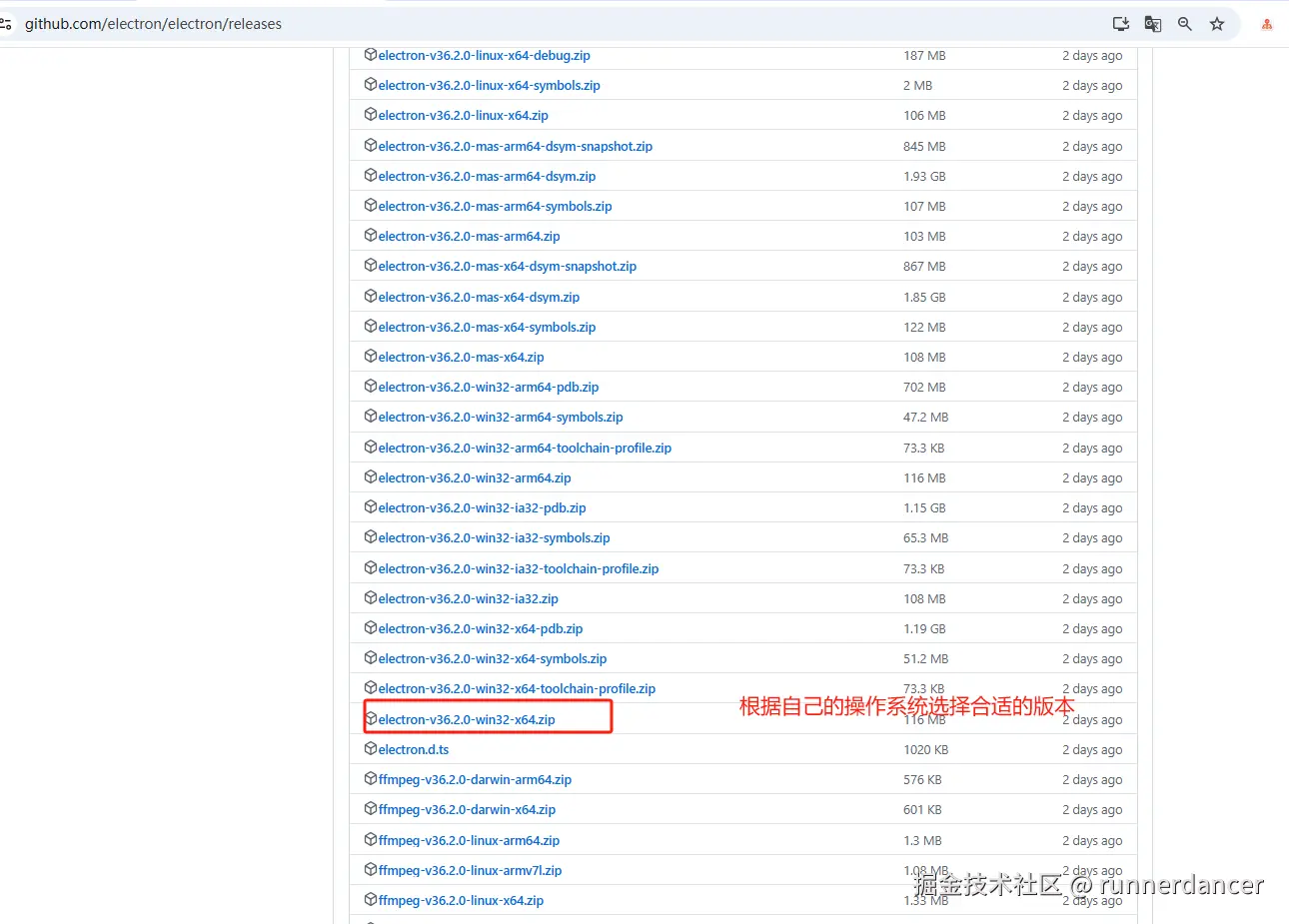Open the electron.d.ts file link
The image size is (1289, 924).
[414, 749]
